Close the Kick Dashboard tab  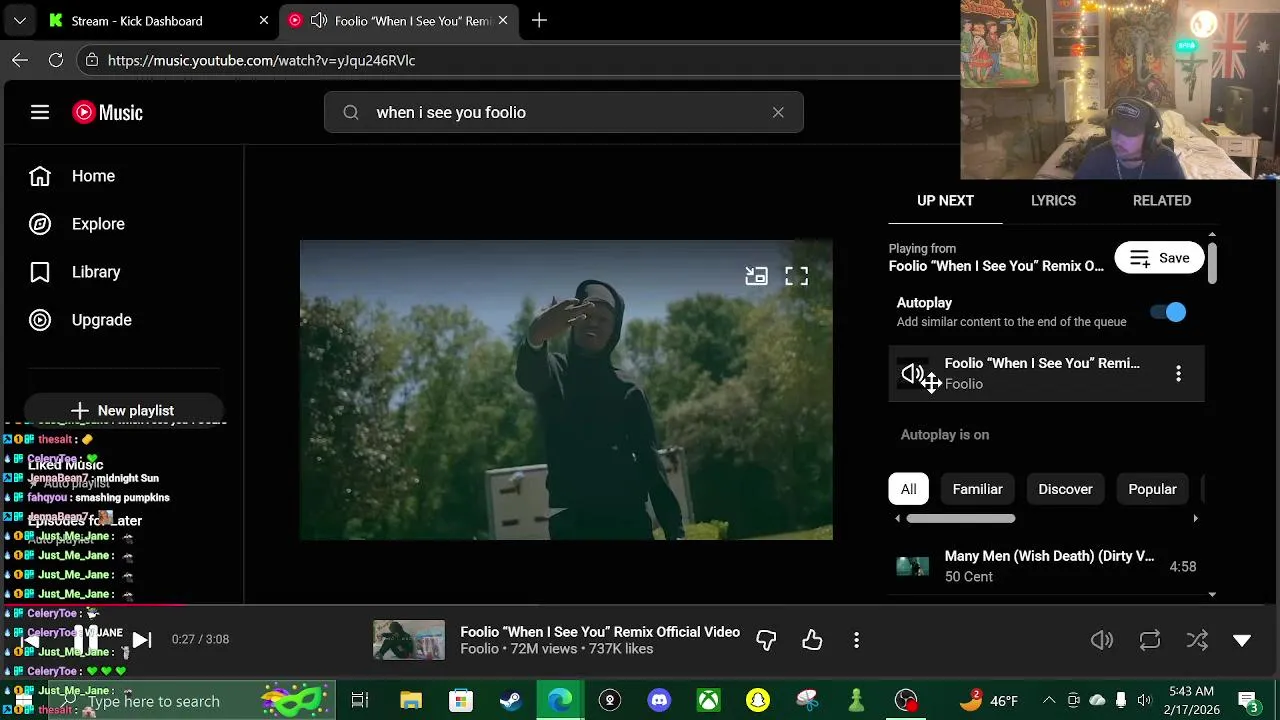264,20
